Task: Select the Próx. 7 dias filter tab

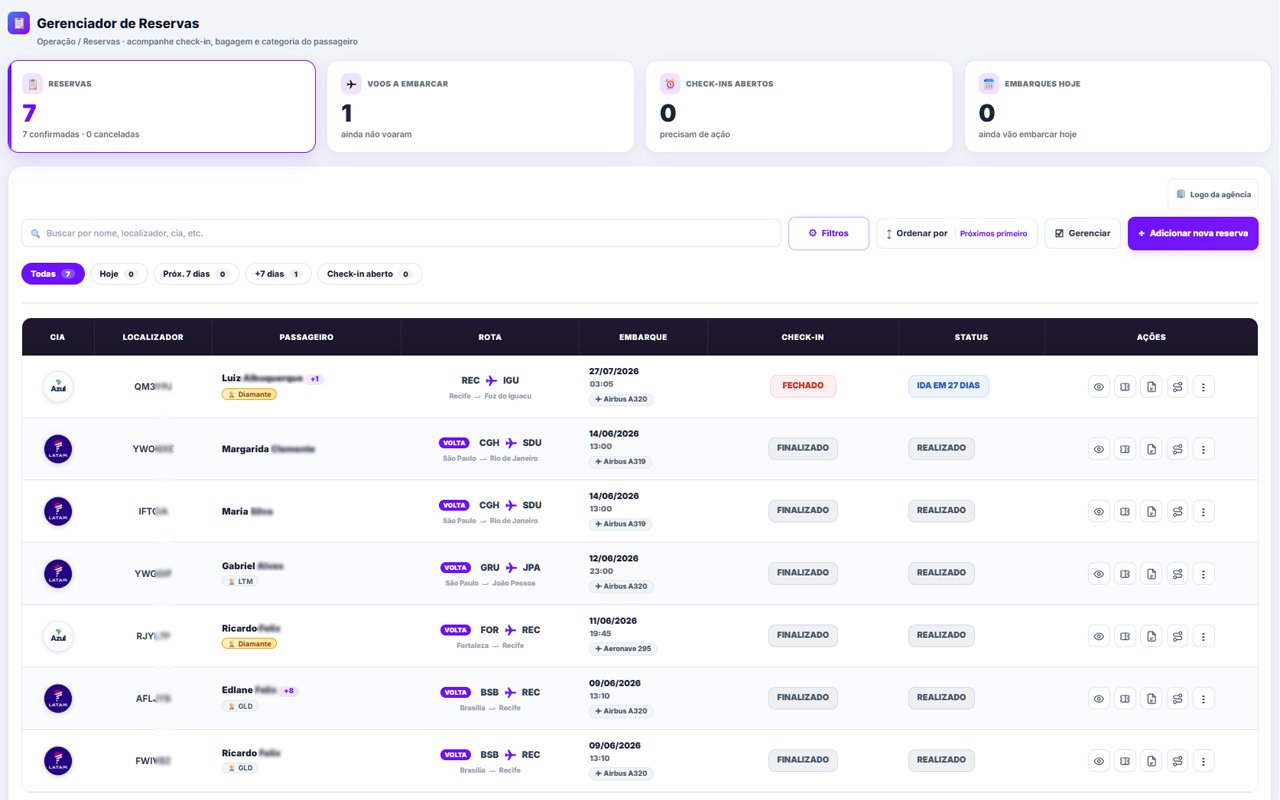Action: (x=196, y=274)
